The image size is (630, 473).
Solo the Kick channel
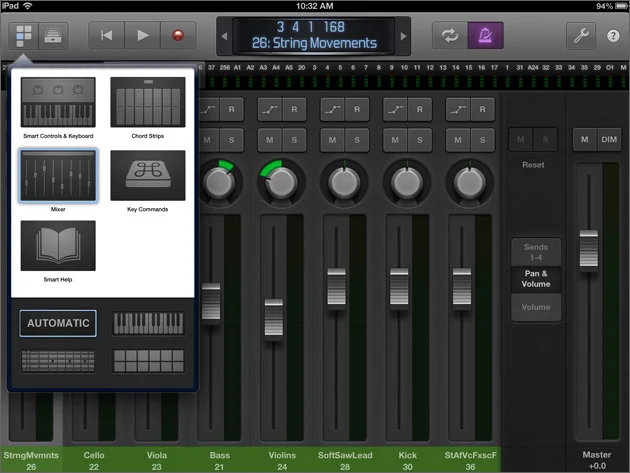click(x=419, y=140)
